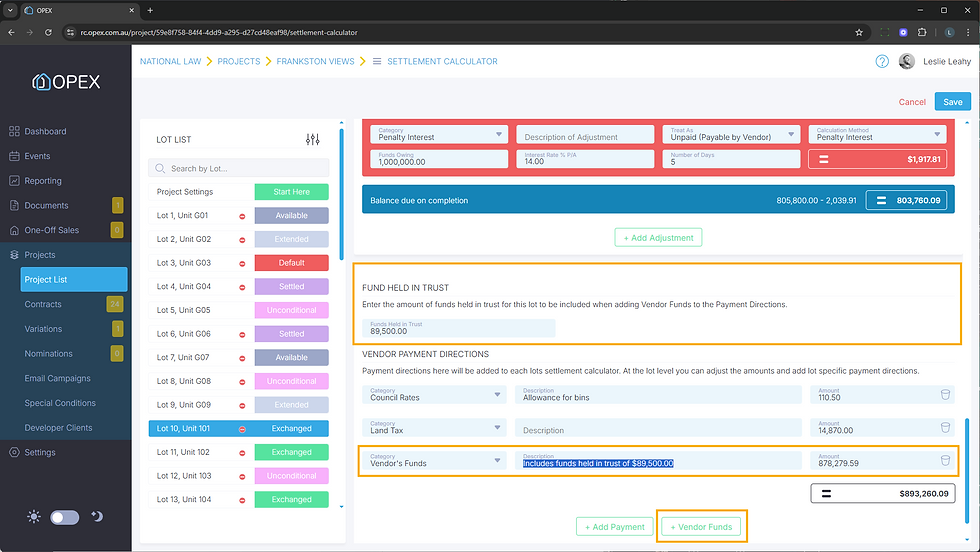
Task: Click NATIONAL LAW breadcrumb link
Action: point(171,61)
